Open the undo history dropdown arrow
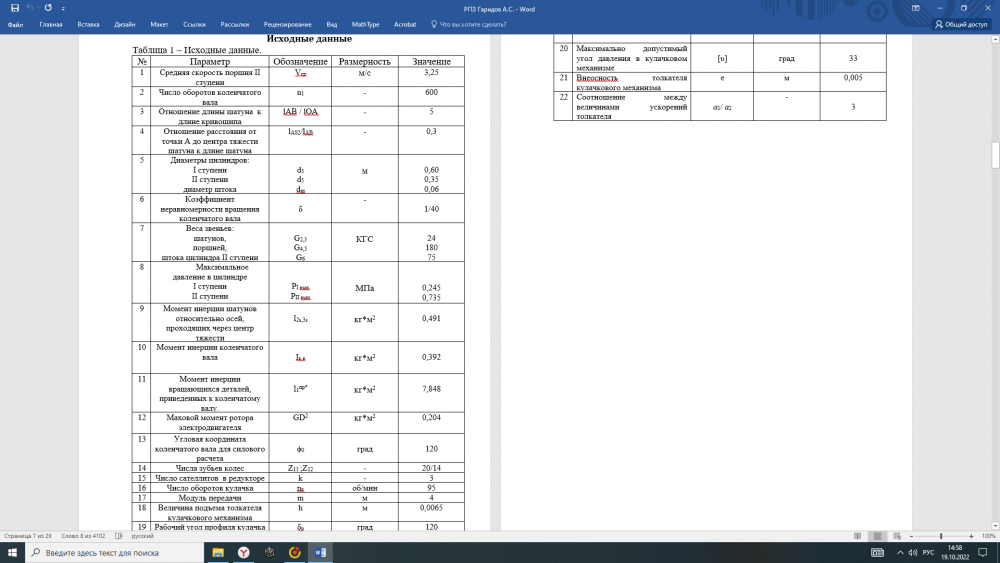1000x563 pixels. pos(38,9)
